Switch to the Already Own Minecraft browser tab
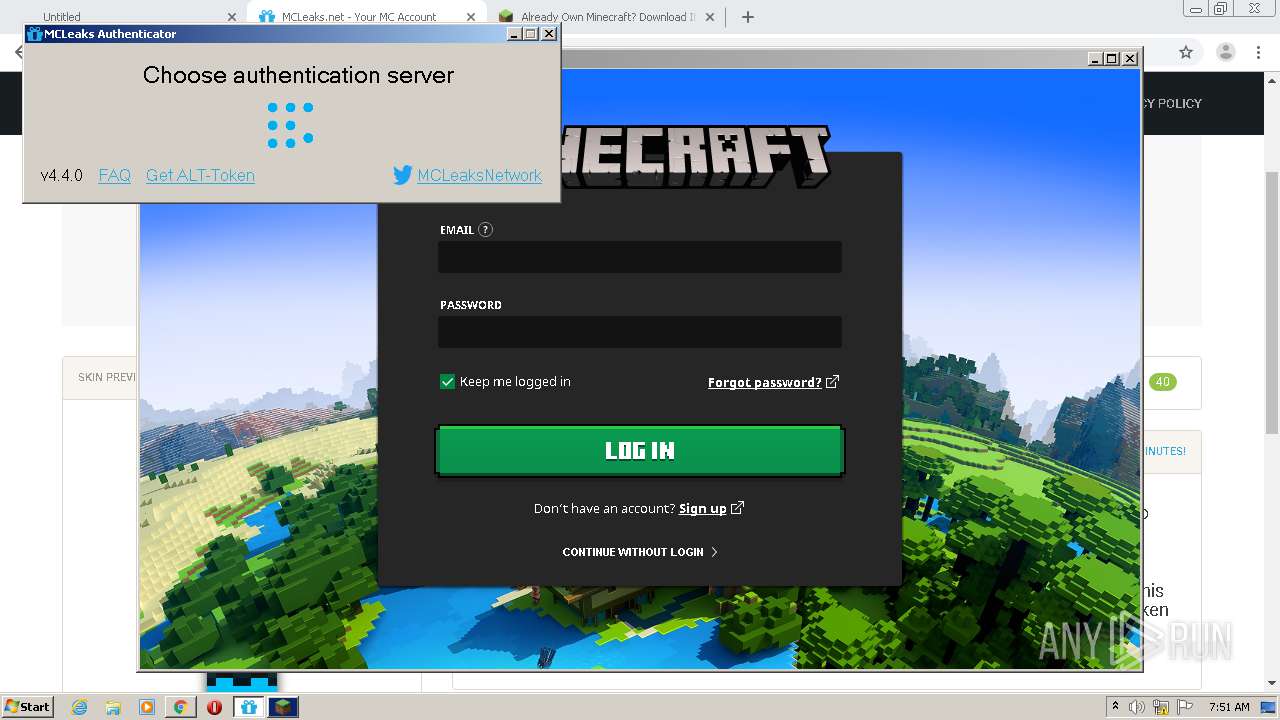 click(x=608, y=17)
